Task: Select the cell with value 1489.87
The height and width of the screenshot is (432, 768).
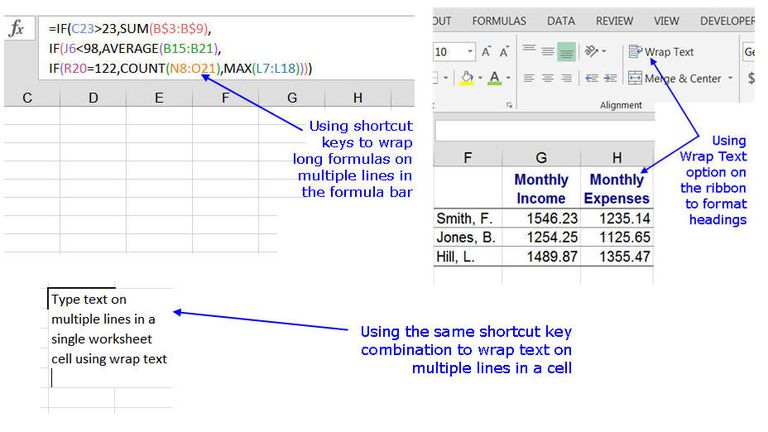Action: point(541,257)
